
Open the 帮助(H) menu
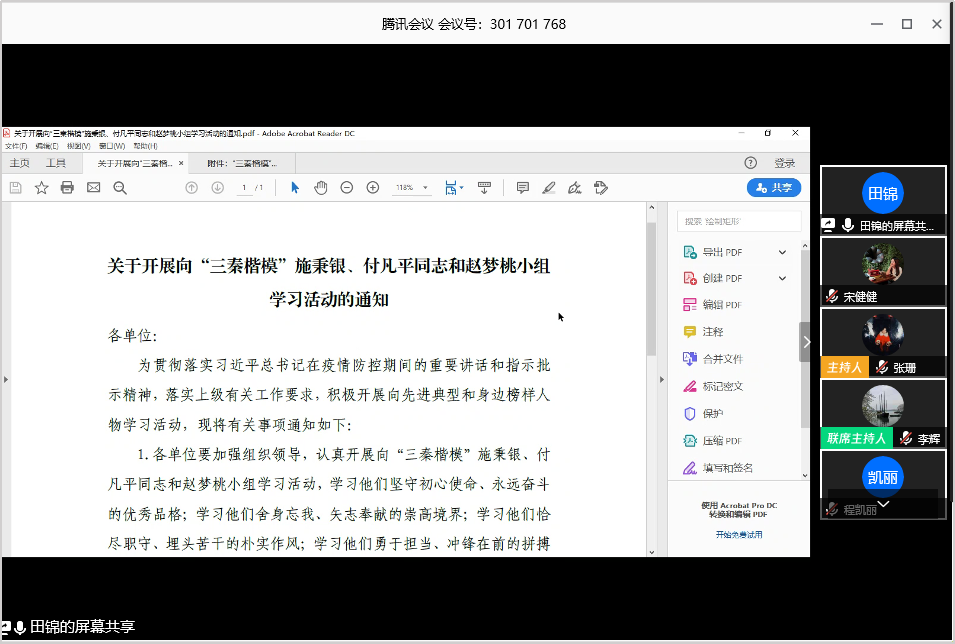145,146
